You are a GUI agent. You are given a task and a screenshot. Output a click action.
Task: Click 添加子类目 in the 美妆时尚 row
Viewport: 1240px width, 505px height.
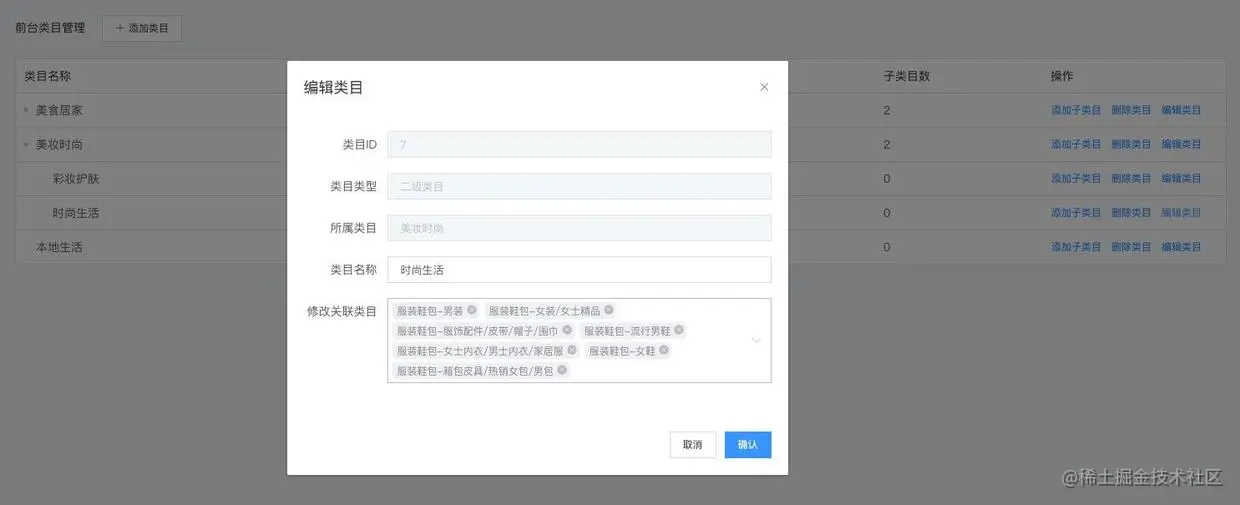1076,144
